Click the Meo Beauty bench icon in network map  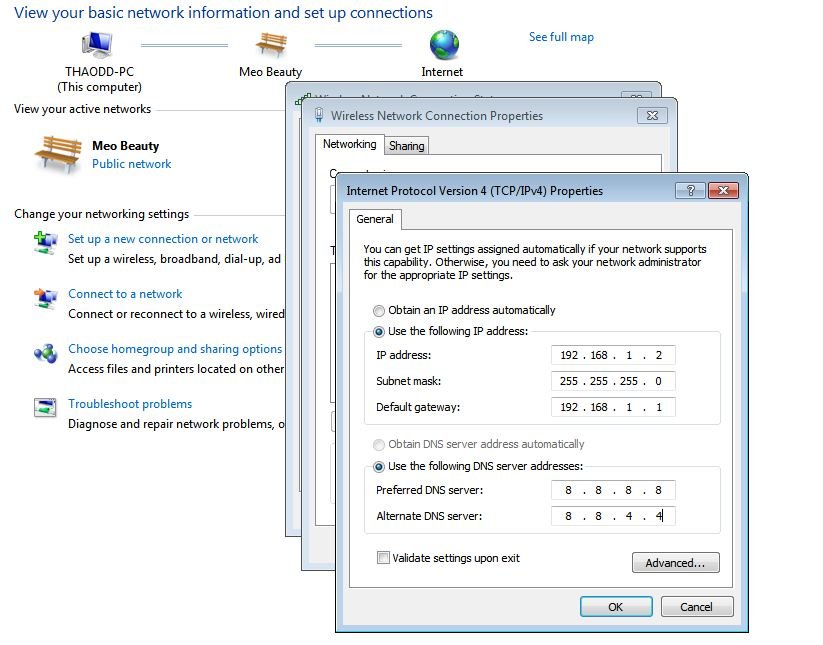pyautogui.click(x=271, y=45)
